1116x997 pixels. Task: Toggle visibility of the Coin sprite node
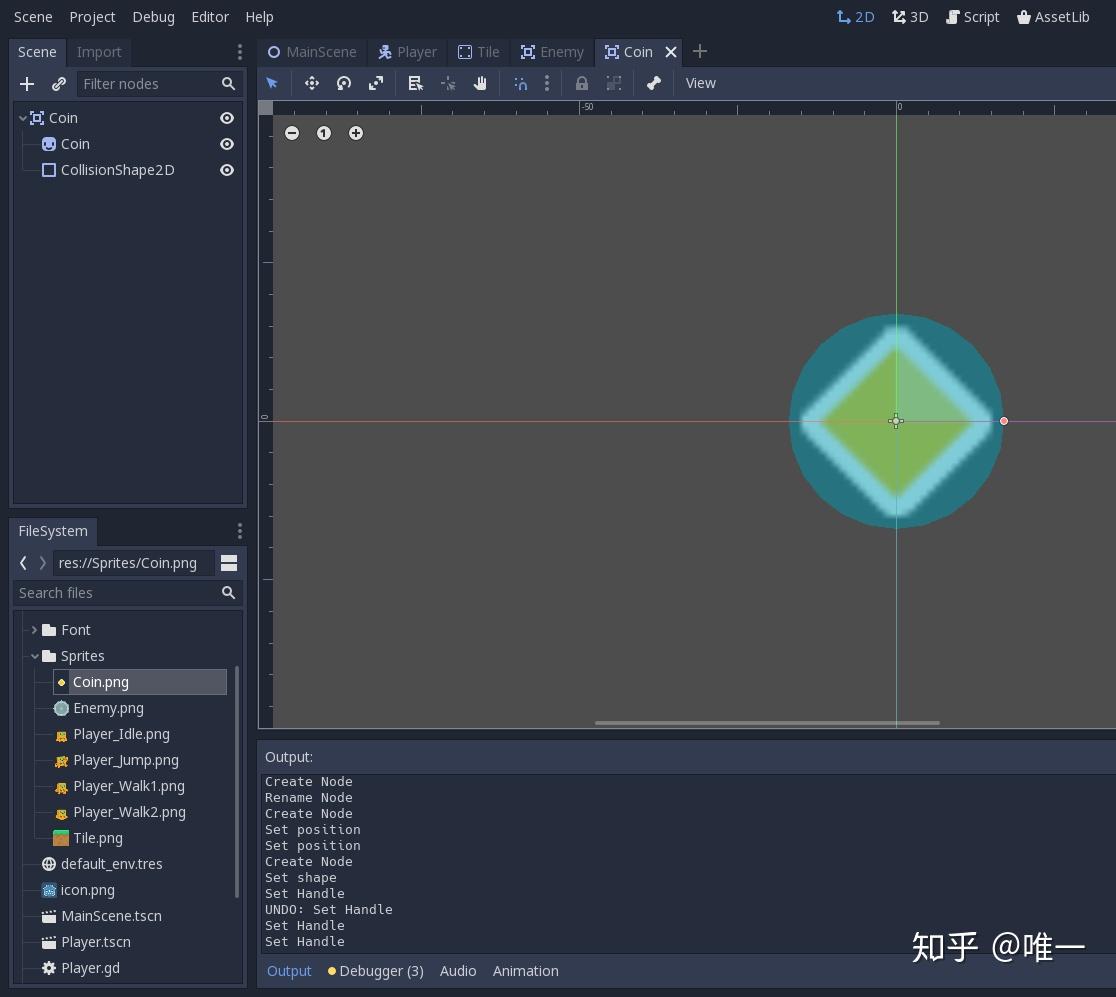coord(226,144)
